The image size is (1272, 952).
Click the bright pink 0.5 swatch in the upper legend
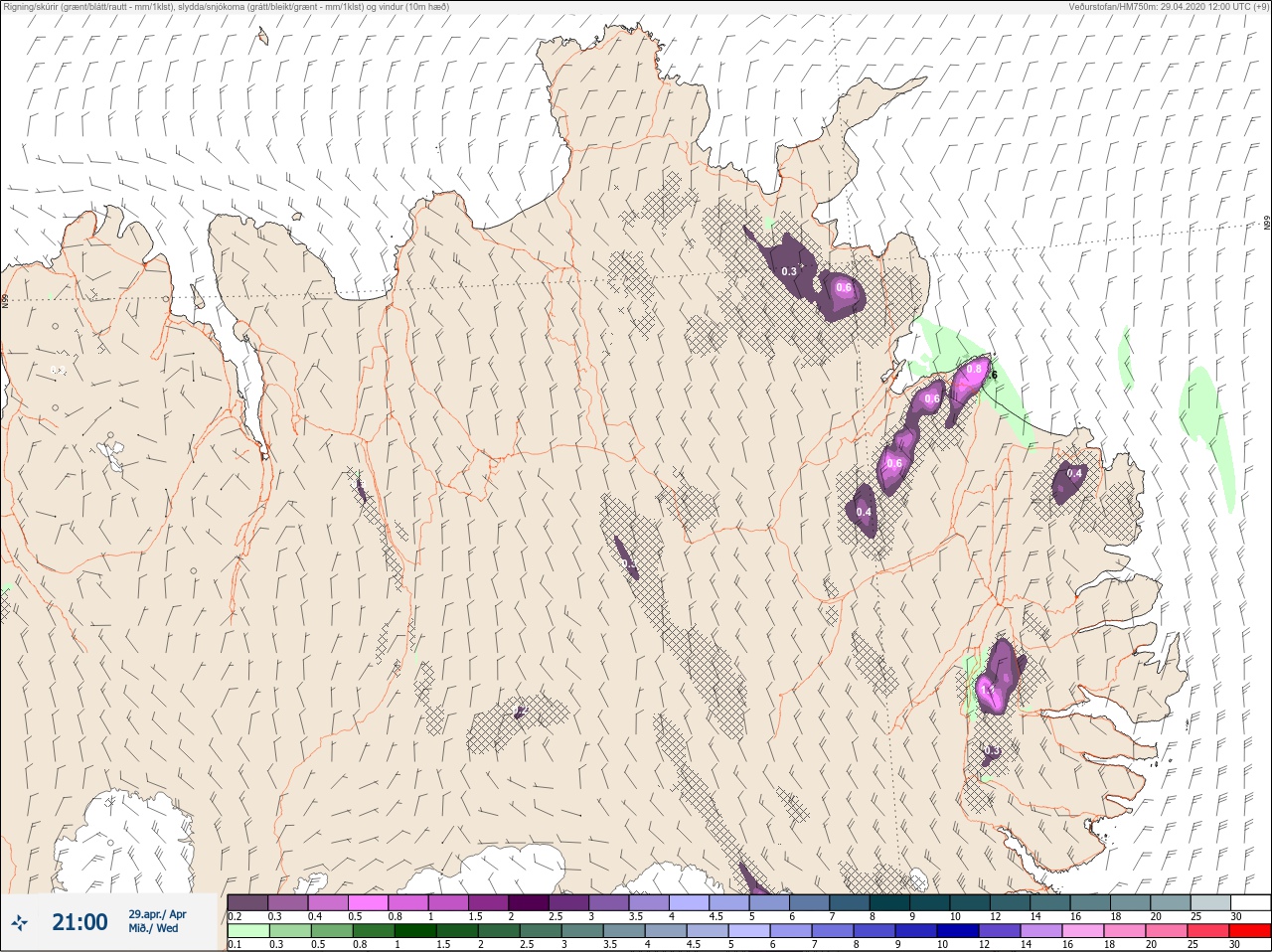coord(369,902)
